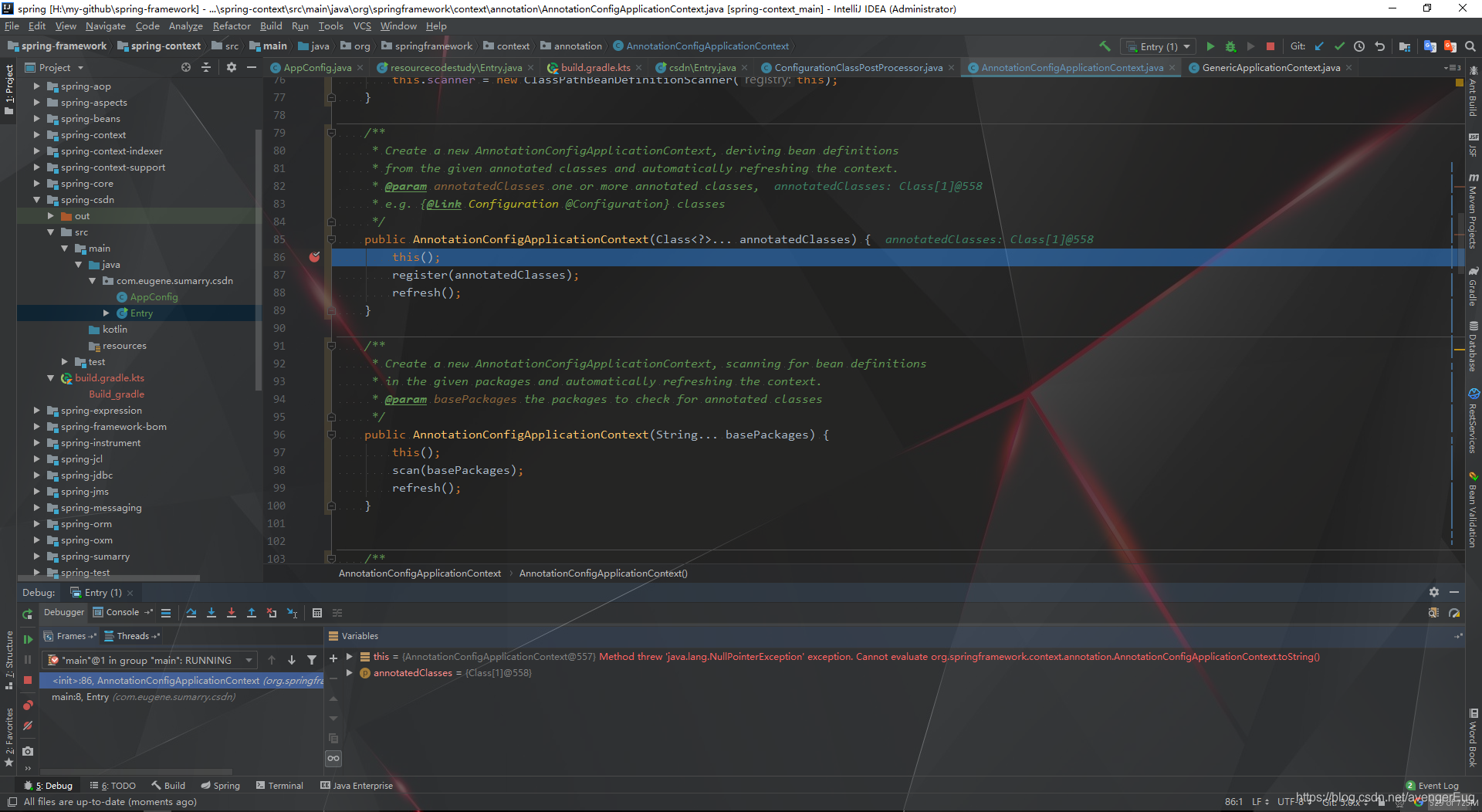
Task: Open Entry (1) run configuration dropdown
Action: 1159,46
